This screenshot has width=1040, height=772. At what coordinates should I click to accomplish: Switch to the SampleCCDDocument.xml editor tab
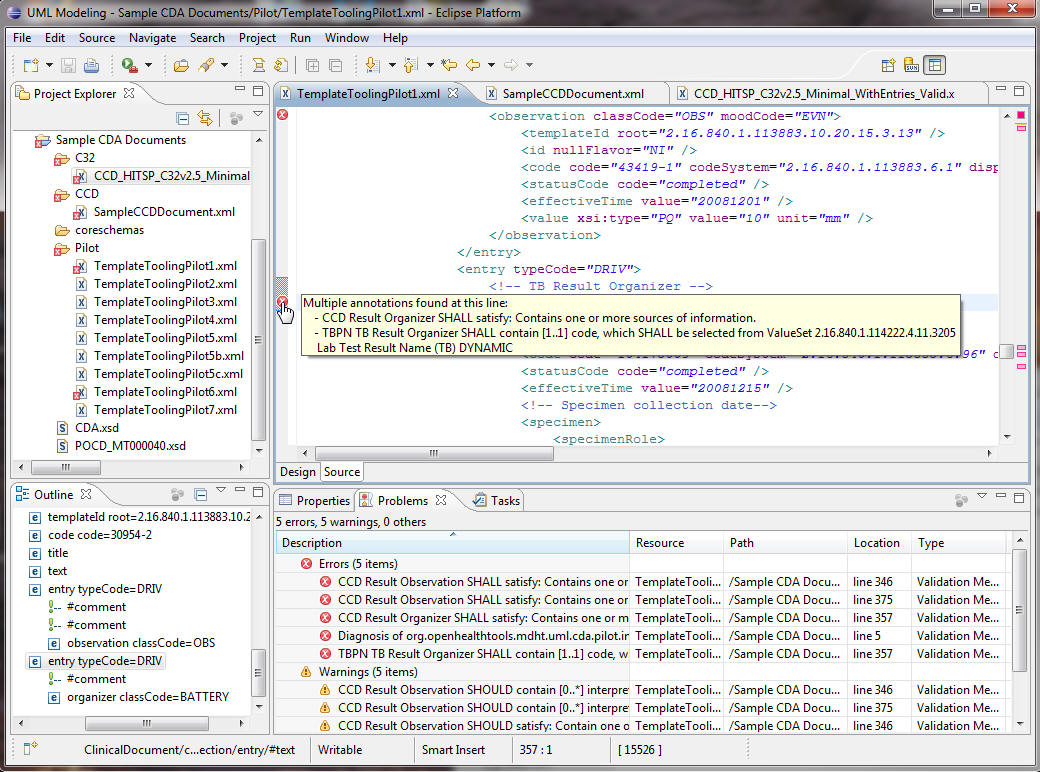pyautogui.click(x=572, y=94)
